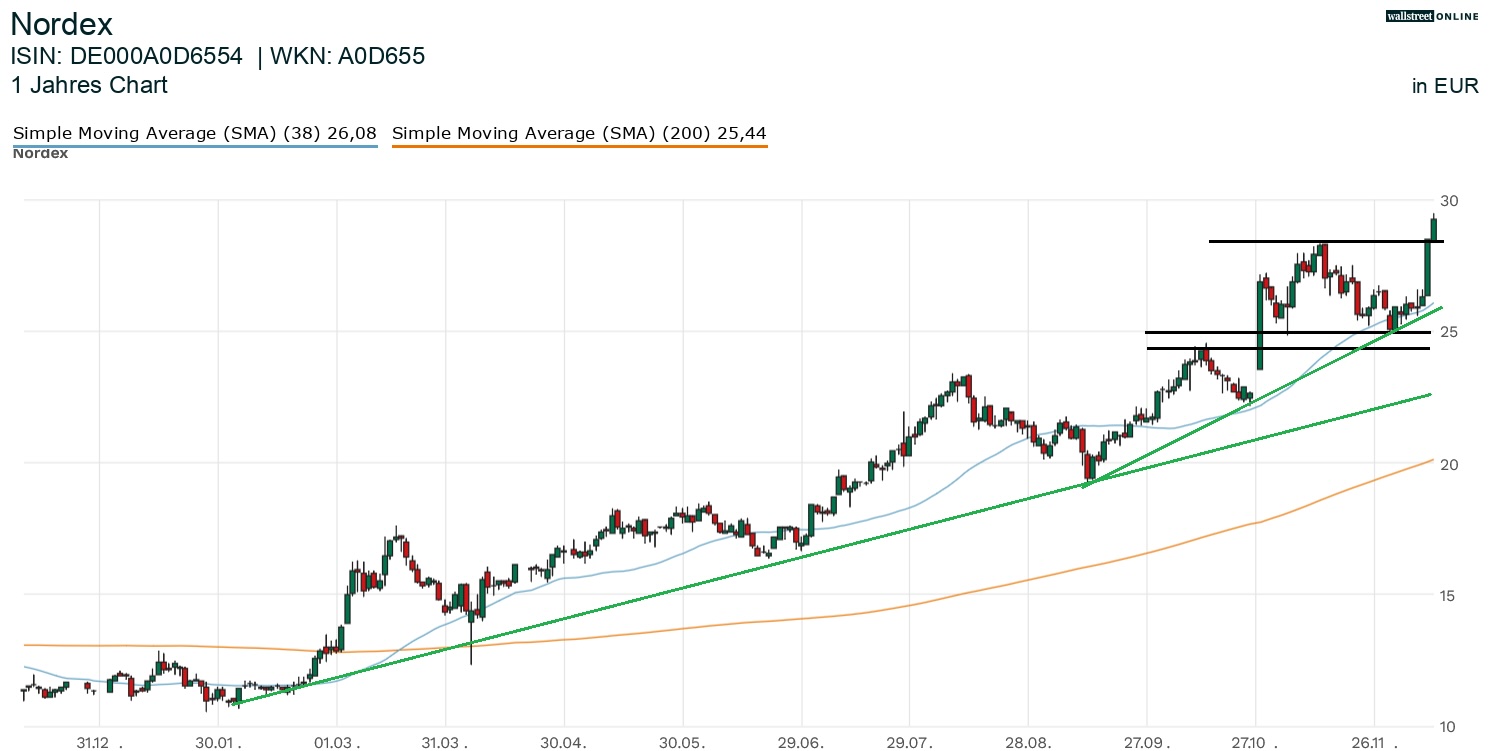Select the Nordex chart title
Image resolution: width=1490 pixels, height=751 pixels.
(x=61, y=24)
